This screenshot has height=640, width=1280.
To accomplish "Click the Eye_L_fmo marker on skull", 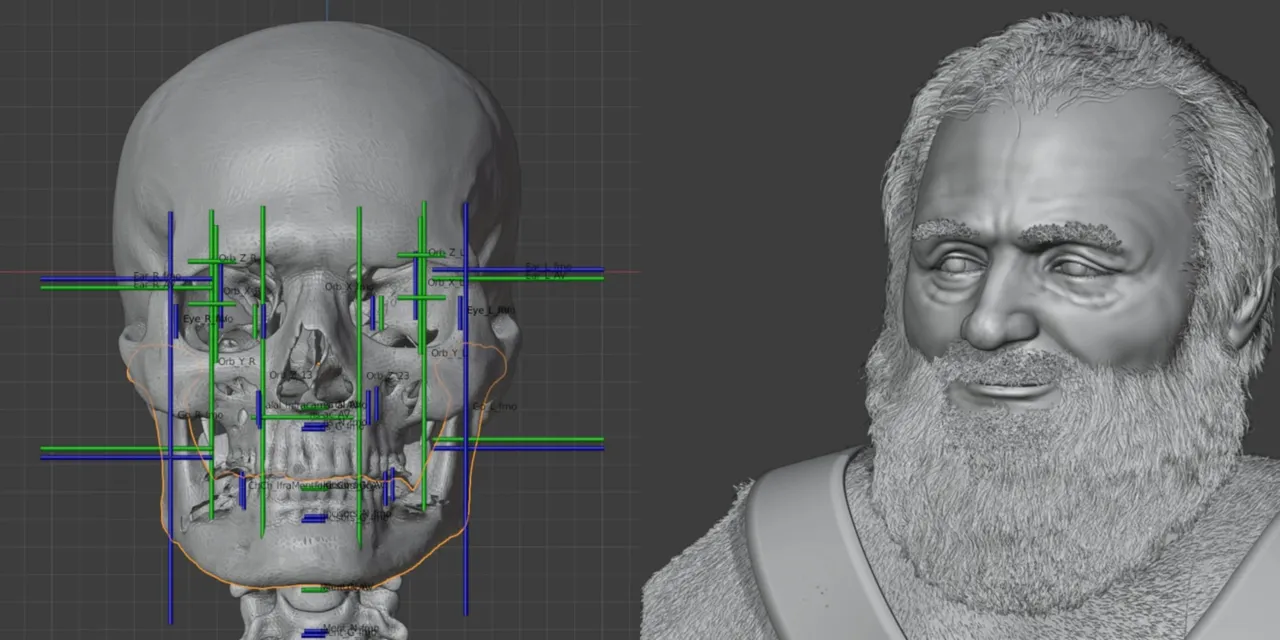I will pos(489,311).
